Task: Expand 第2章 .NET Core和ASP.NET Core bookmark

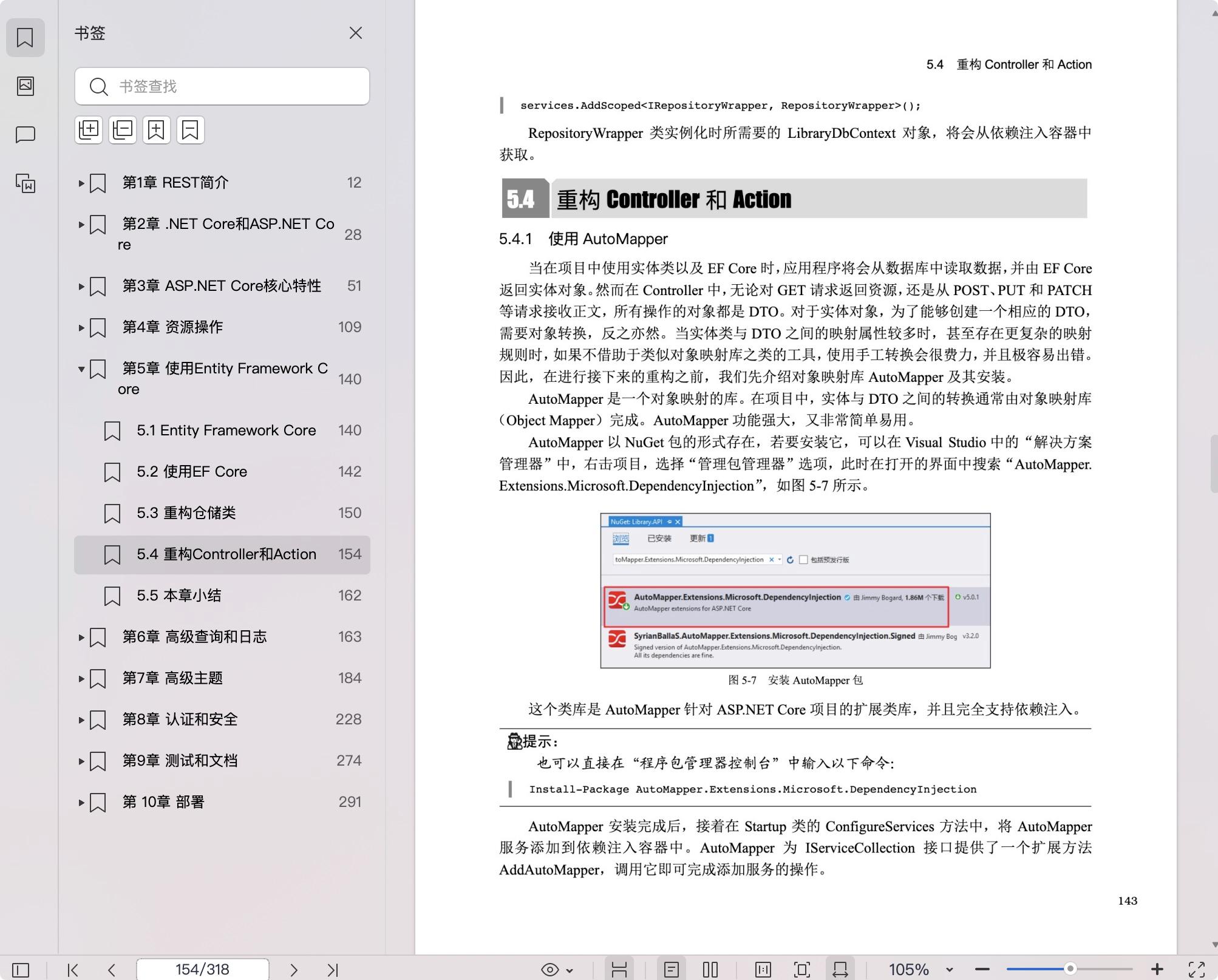Action: tap(81, 224)
